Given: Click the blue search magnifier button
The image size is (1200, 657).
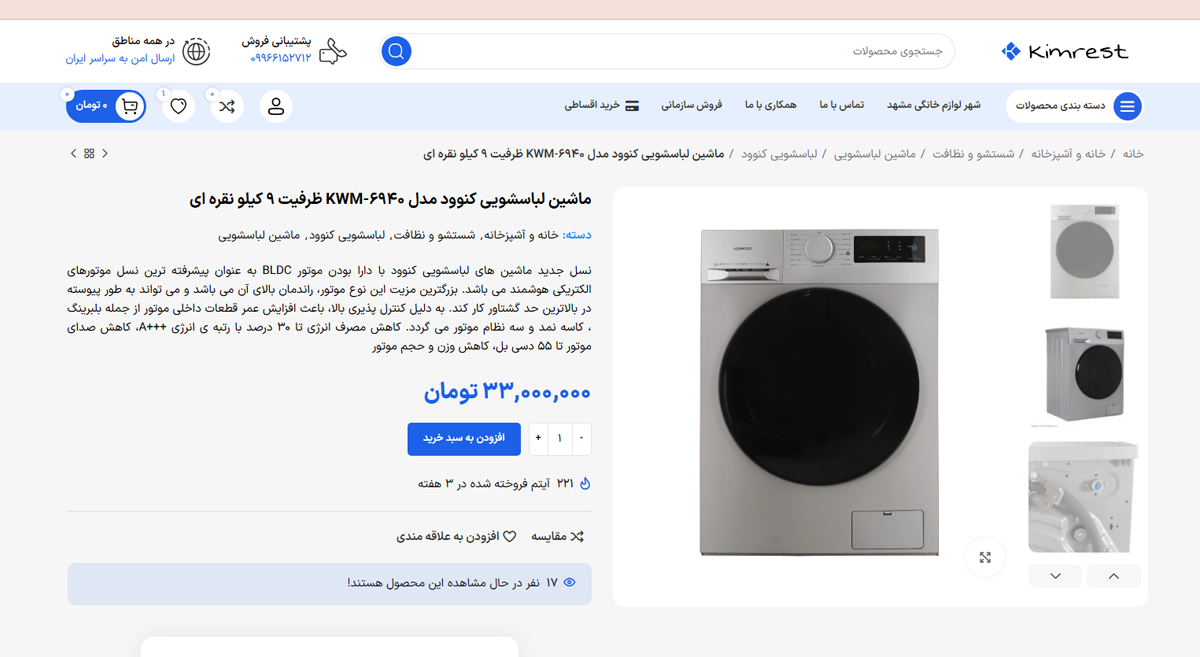Looking at the screenshot, I should click(396, 51).
